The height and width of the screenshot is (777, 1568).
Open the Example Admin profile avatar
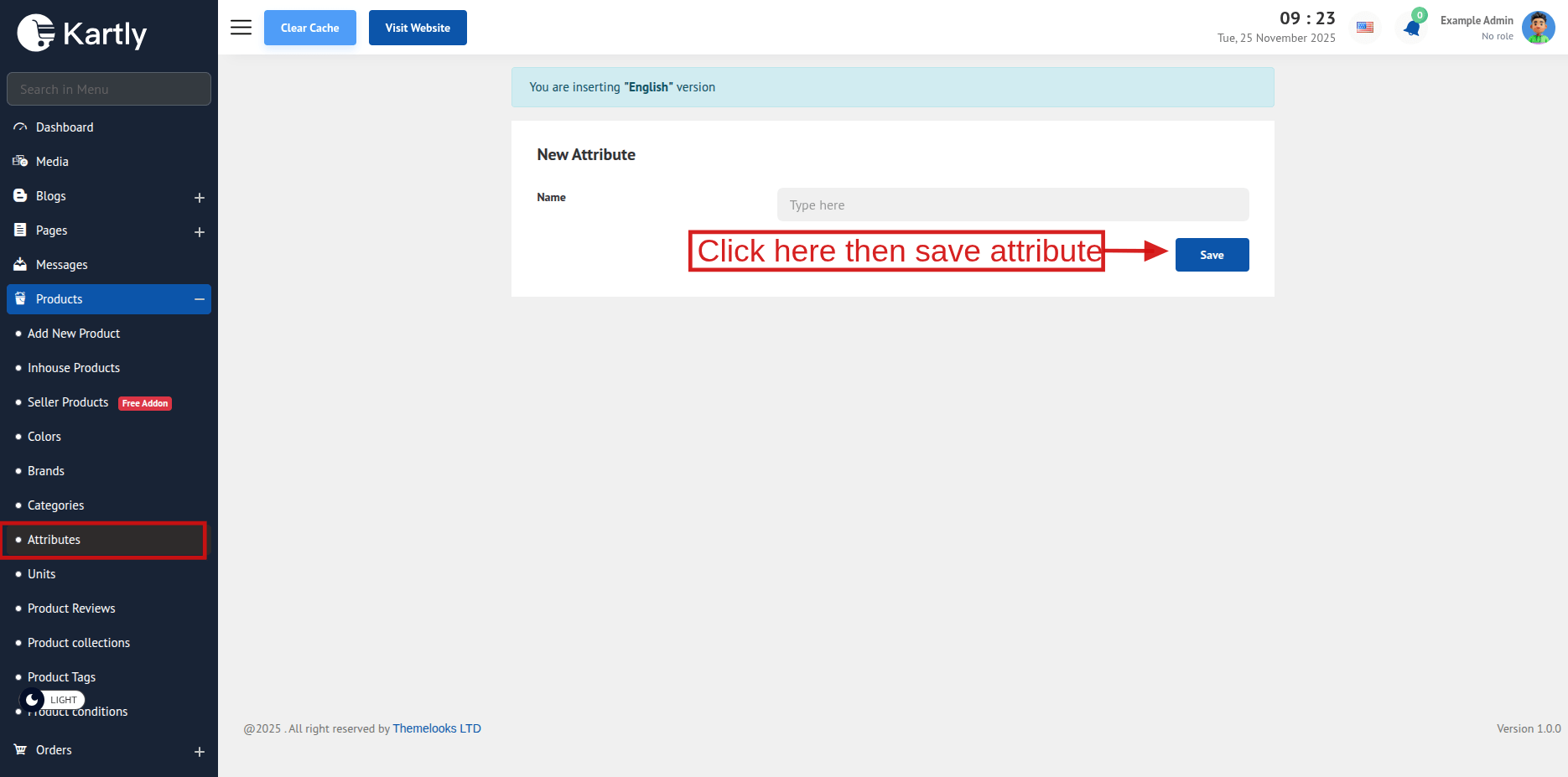click(1538, 28)
